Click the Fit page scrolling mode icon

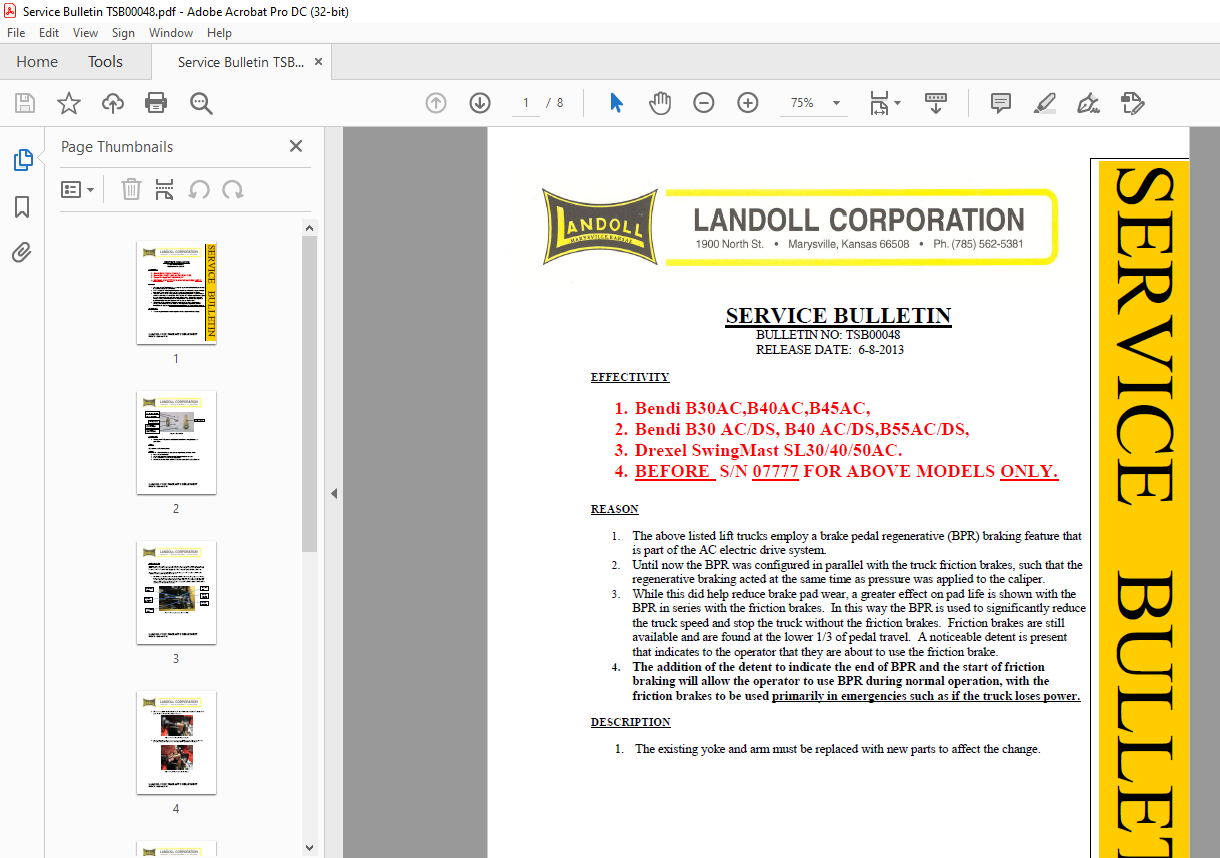[879, 103]
